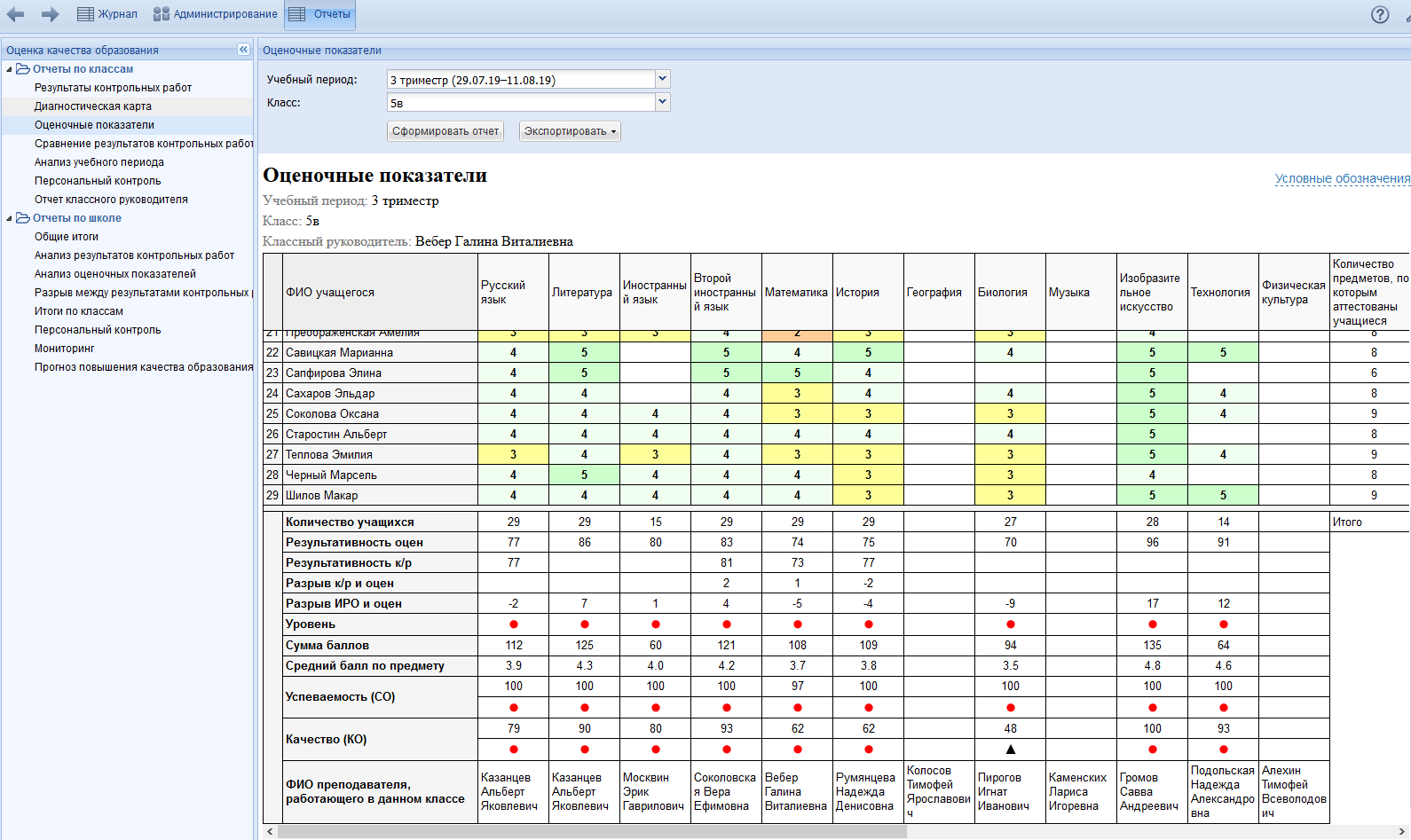Open Анализ учебного периода report
Viewport: 1411px width, 840px height.
click(x=99, y=162)
